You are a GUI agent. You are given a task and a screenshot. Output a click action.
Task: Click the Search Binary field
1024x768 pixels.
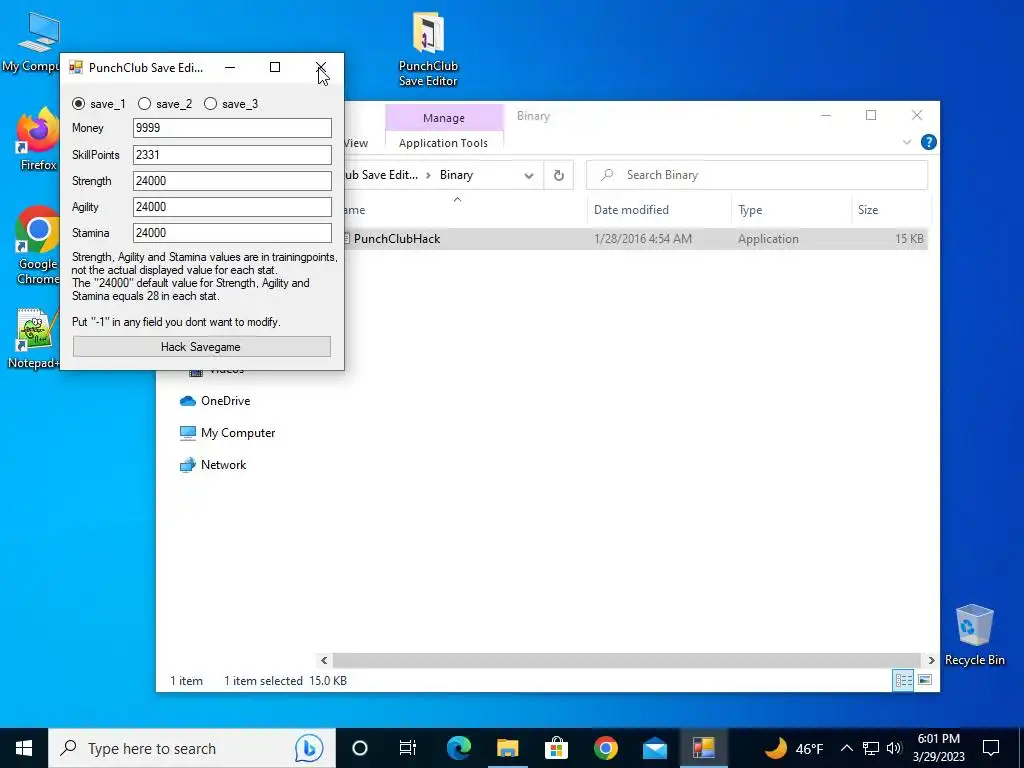tap(758, 175)
